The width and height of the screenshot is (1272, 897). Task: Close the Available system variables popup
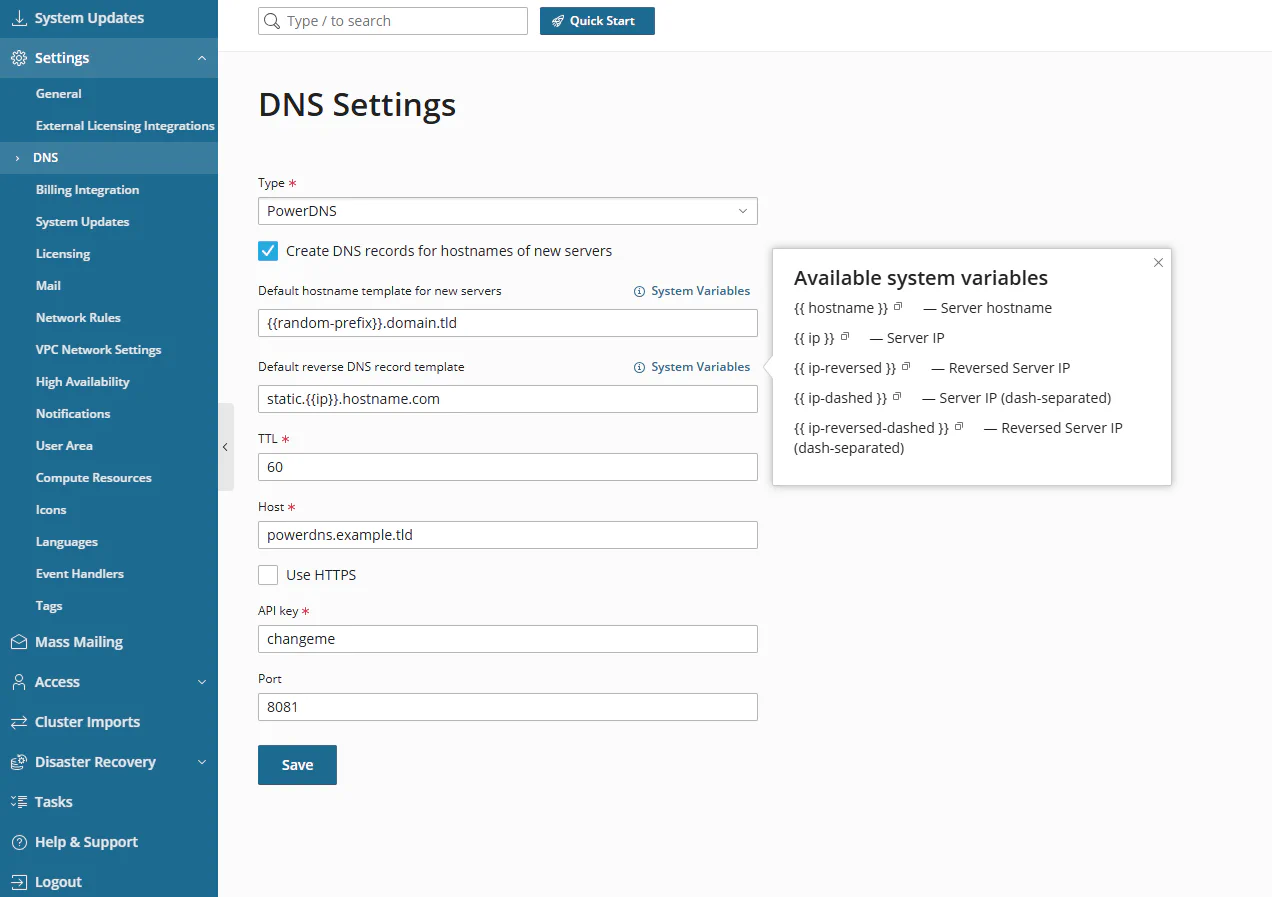[x=1158, y=263]
